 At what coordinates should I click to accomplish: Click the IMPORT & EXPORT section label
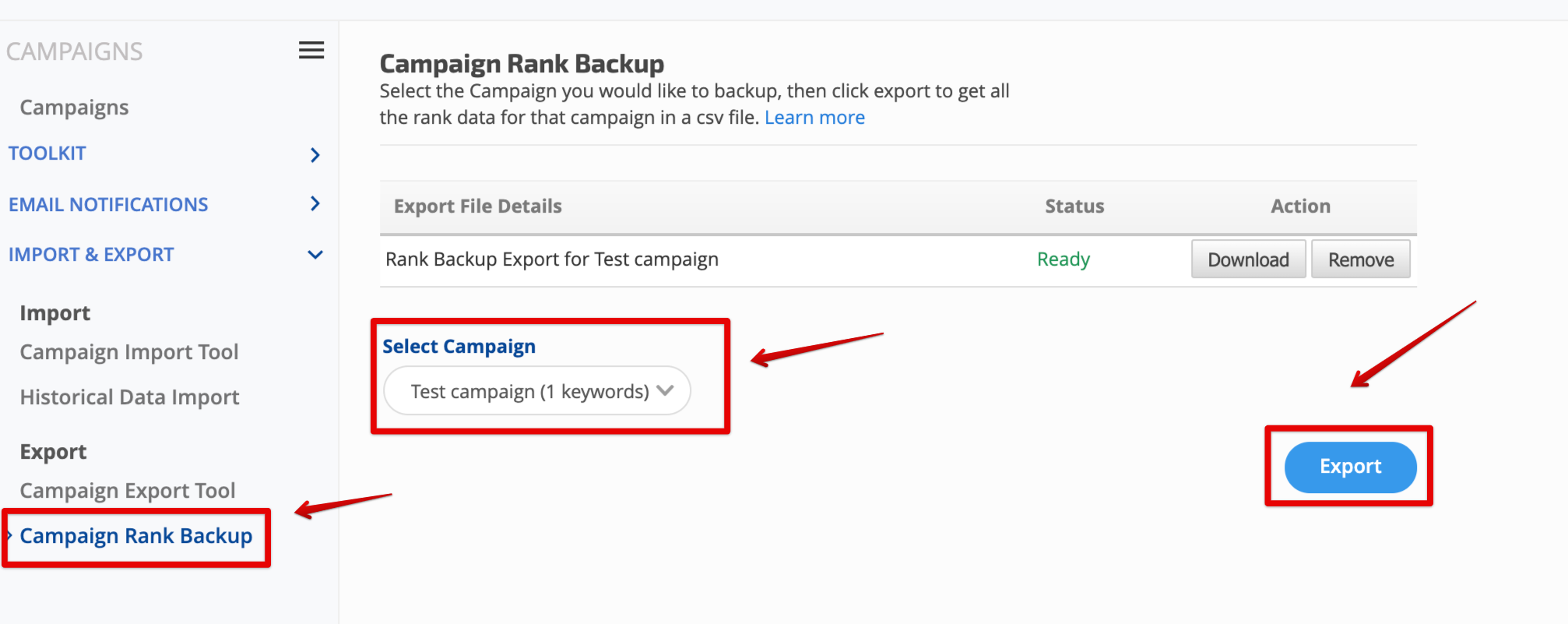[x=91, y=255]
